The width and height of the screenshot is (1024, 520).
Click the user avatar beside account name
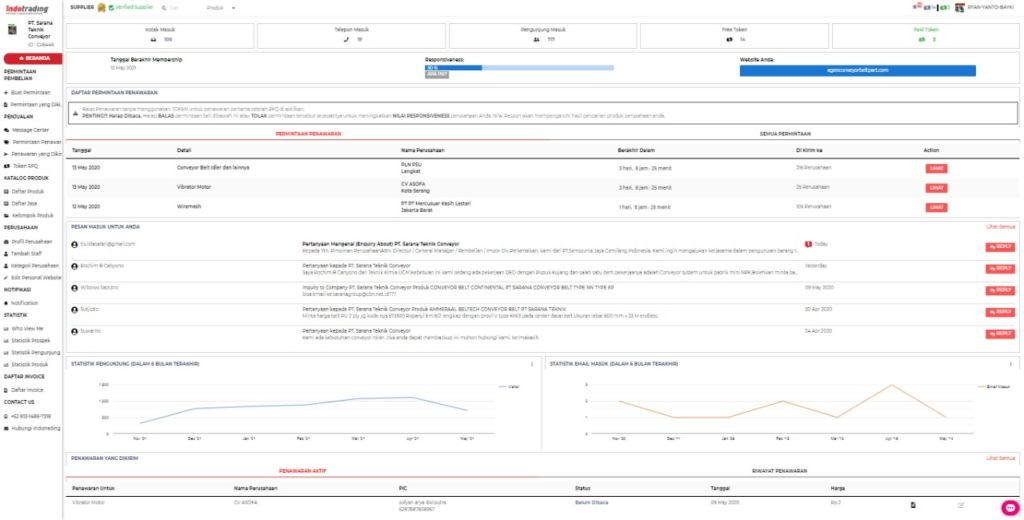pyautogui.click(x=959, y=7)
